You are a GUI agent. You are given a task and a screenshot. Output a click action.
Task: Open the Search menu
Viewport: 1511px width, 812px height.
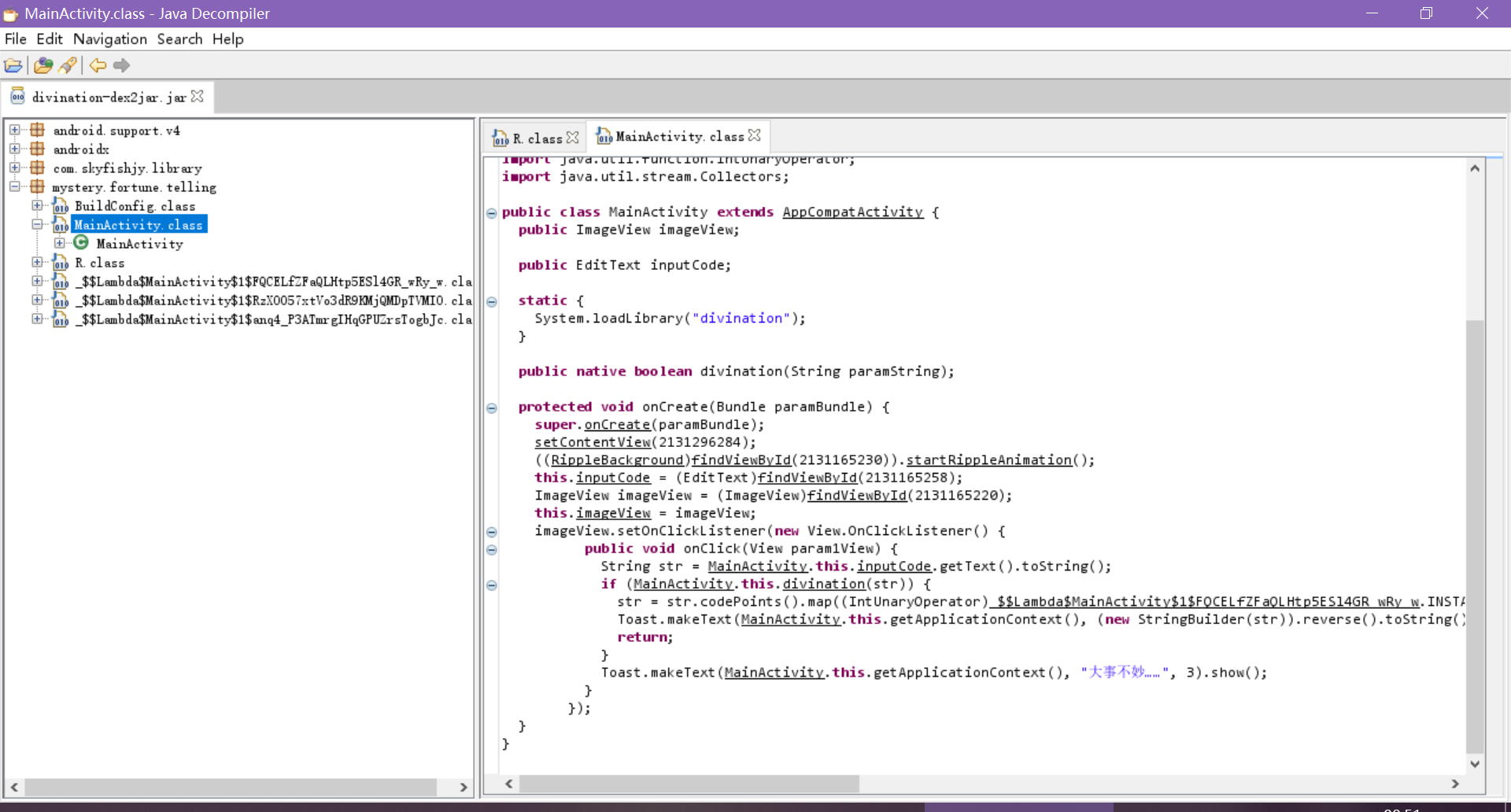tap(179, 39)
